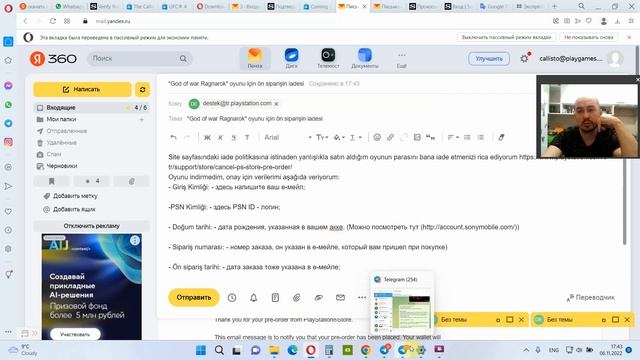Refresh the mailbox with the refresh icon

tap(142, 89)
